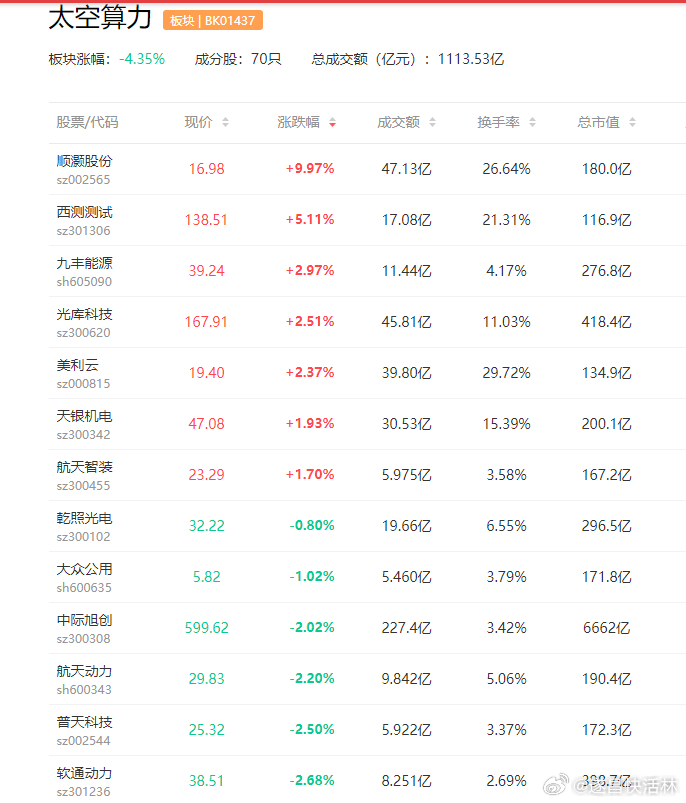Click the sort arrows beside 成交额

(432, 122)
